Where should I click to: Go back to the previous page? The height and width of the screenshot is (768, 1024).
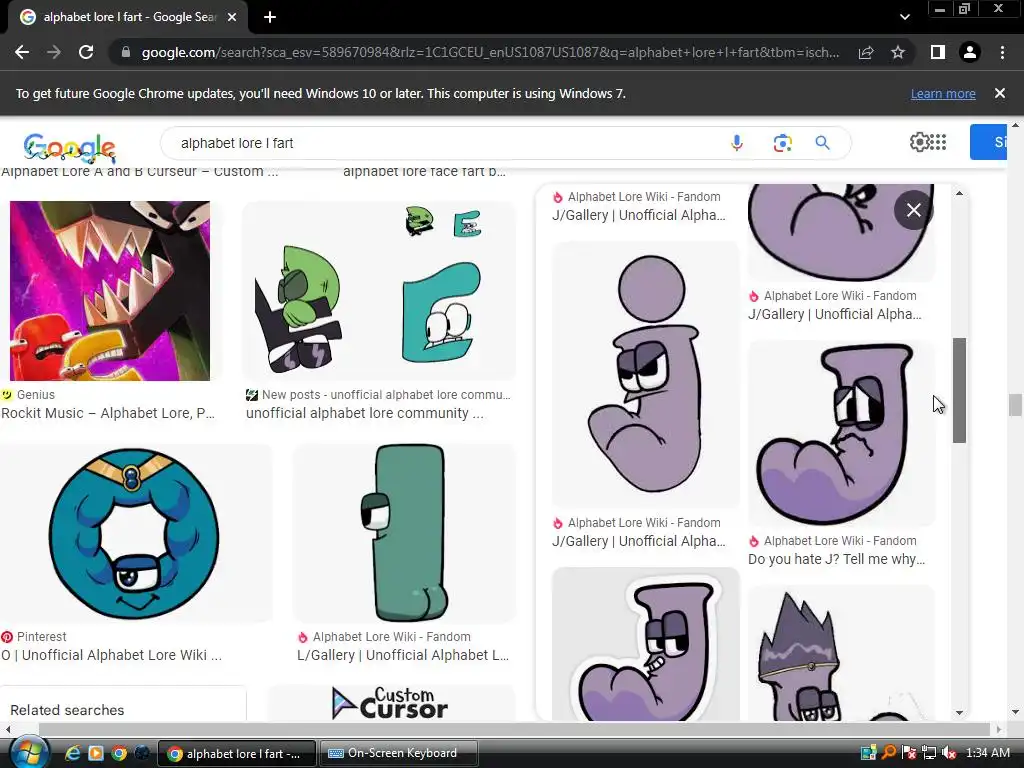pos(22,52)
